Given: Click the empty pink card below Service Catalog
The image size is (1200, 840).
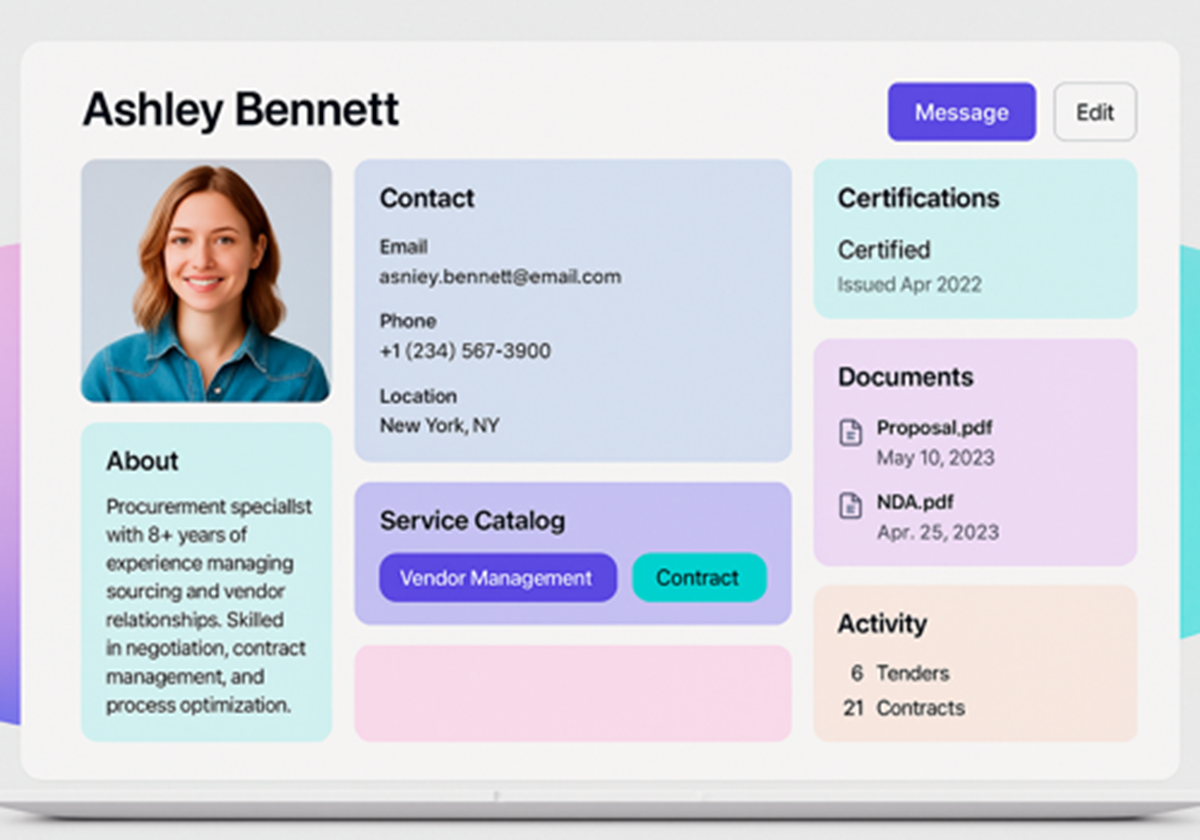Looking at the screenshot, I should pos(573,693).
